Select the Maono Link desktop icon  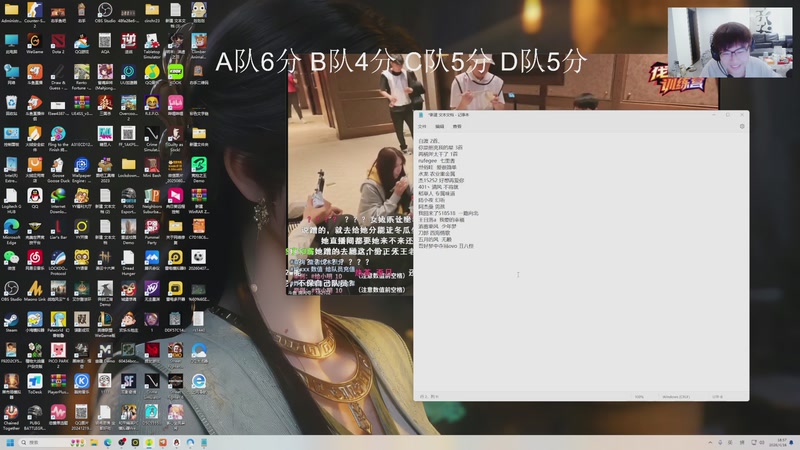tap(35, 292)
